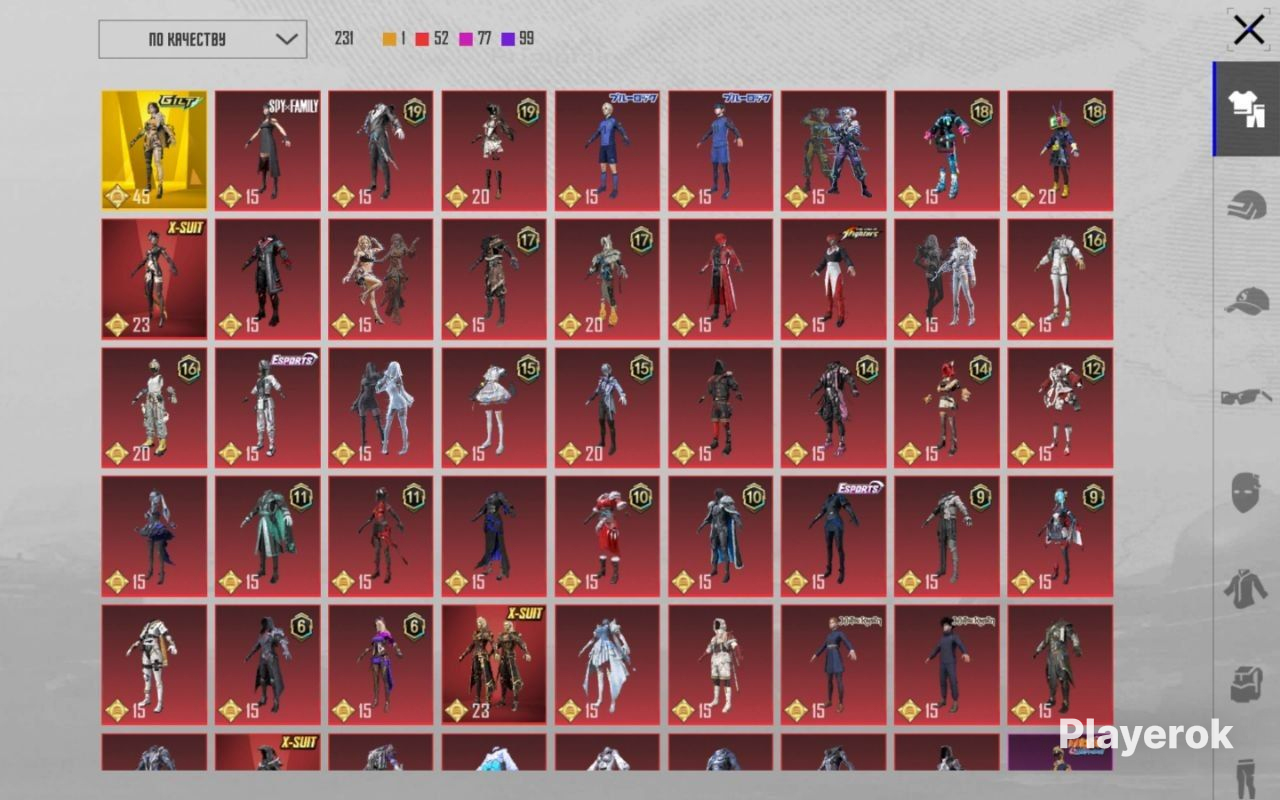Filter by red quality swatch
Screen dimensions: 1280x800
click(422, 39)
